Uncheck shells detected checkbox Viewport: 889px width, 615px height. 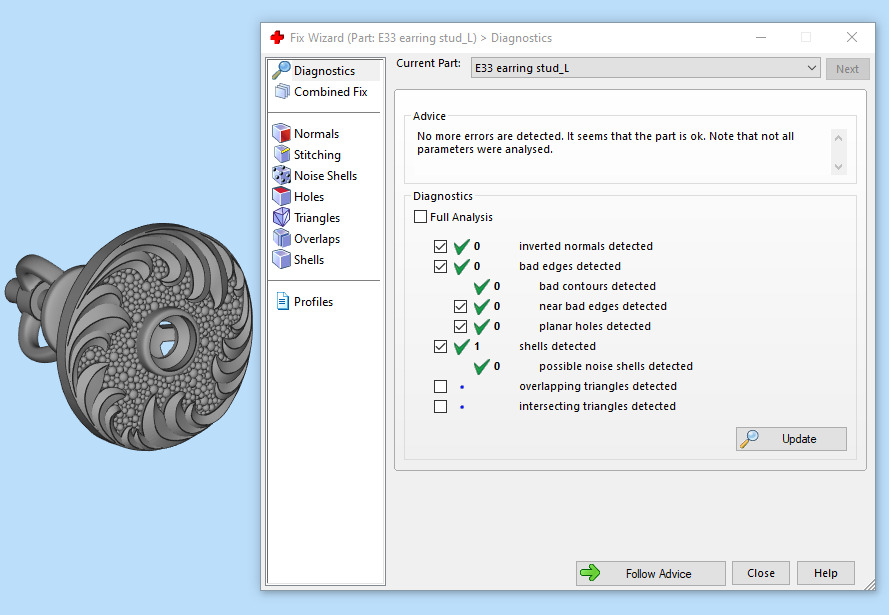(x=441, y=346)
